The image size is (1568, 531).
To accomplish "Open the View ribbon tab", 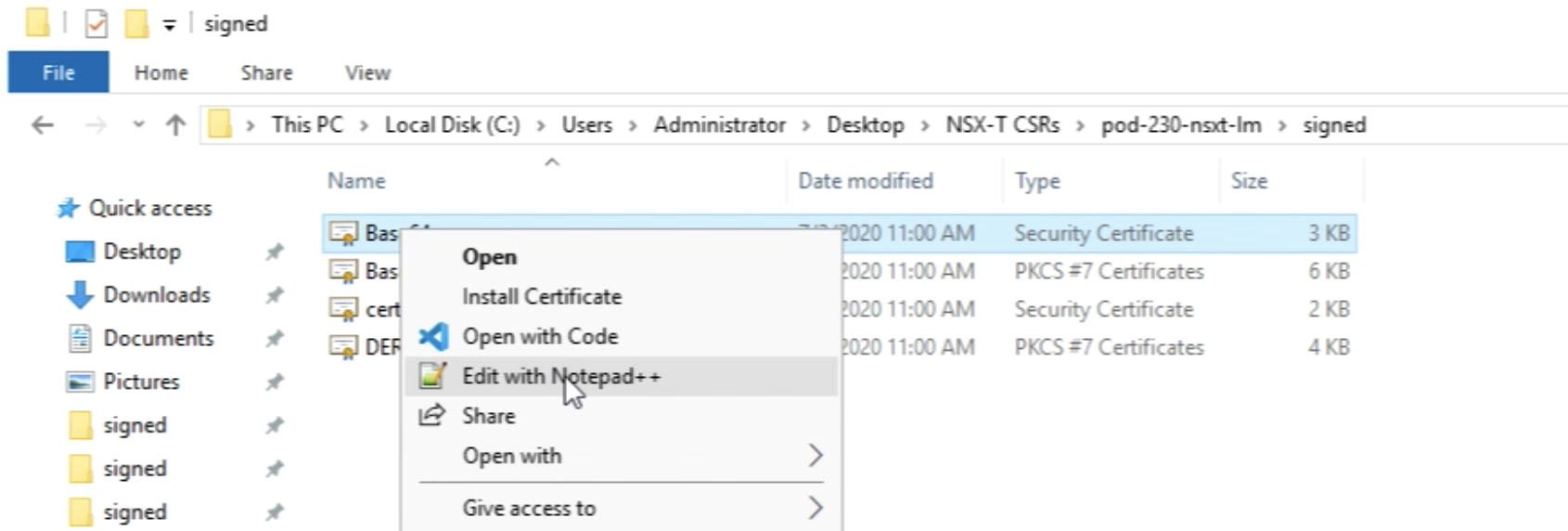I will click(x=367, y=72).
